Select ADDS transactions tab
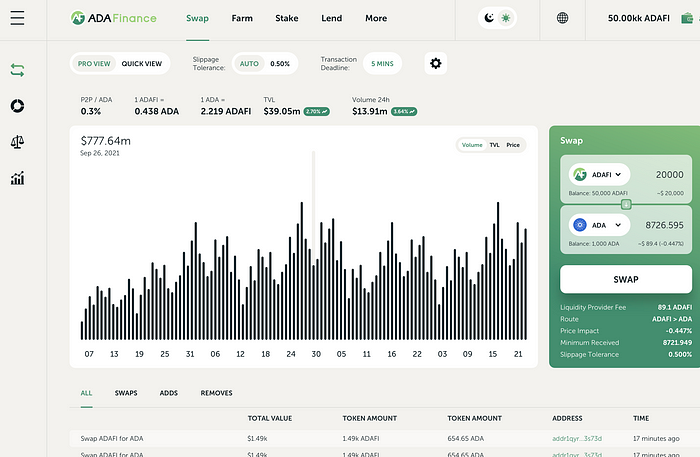The width and height of the screenshot is (700, 457). coord(169,393)
